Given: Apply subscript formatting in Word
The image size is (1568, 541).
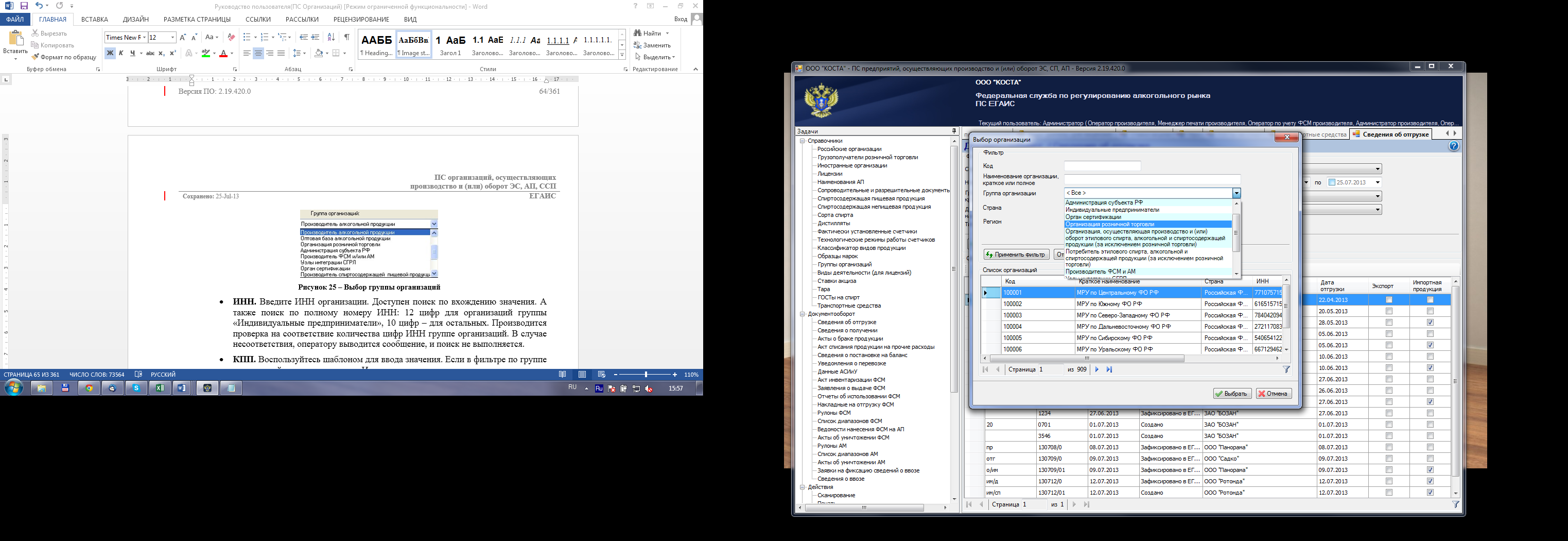Looking at the screenshot, I should click(x=161, y=54).
